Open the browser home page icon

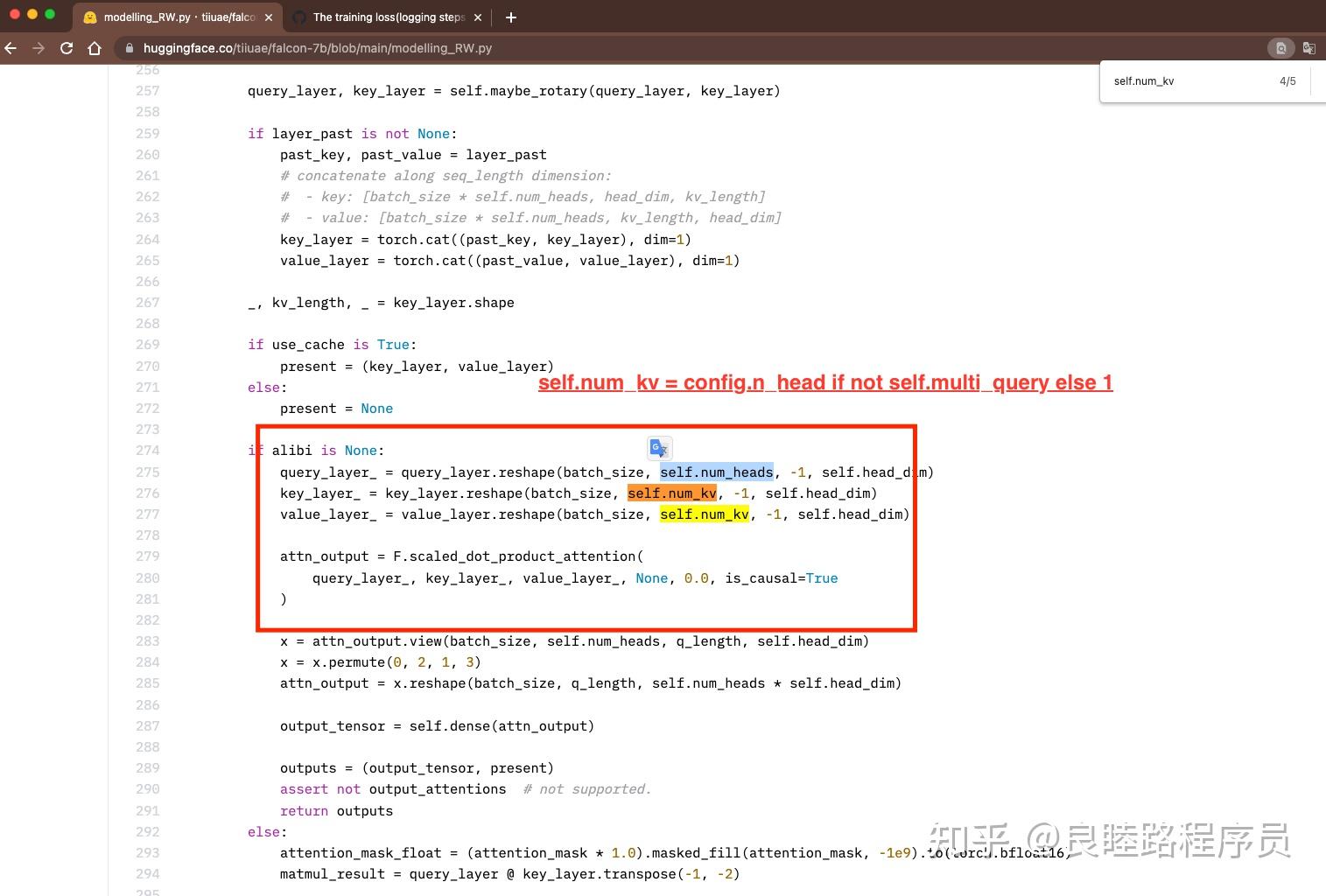[x=95, y=48]
